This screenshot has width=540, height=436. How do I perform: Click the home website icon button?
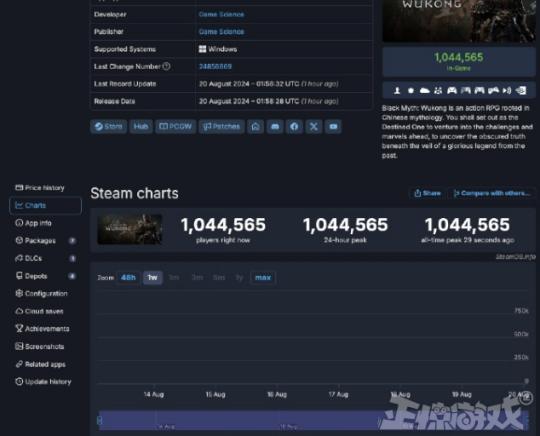point(256,126)
